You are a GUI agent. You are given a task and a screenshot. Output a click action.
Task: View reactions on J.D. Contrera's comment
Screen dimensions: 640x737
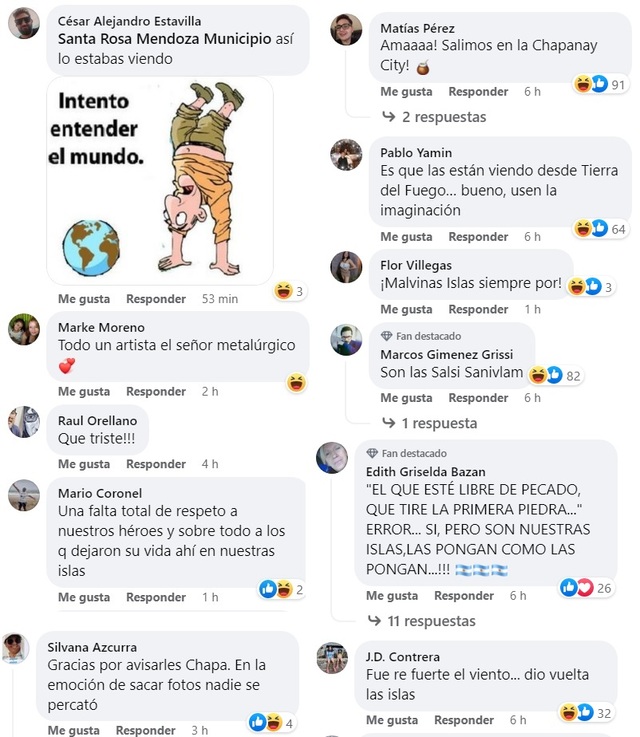click(586, 713)
